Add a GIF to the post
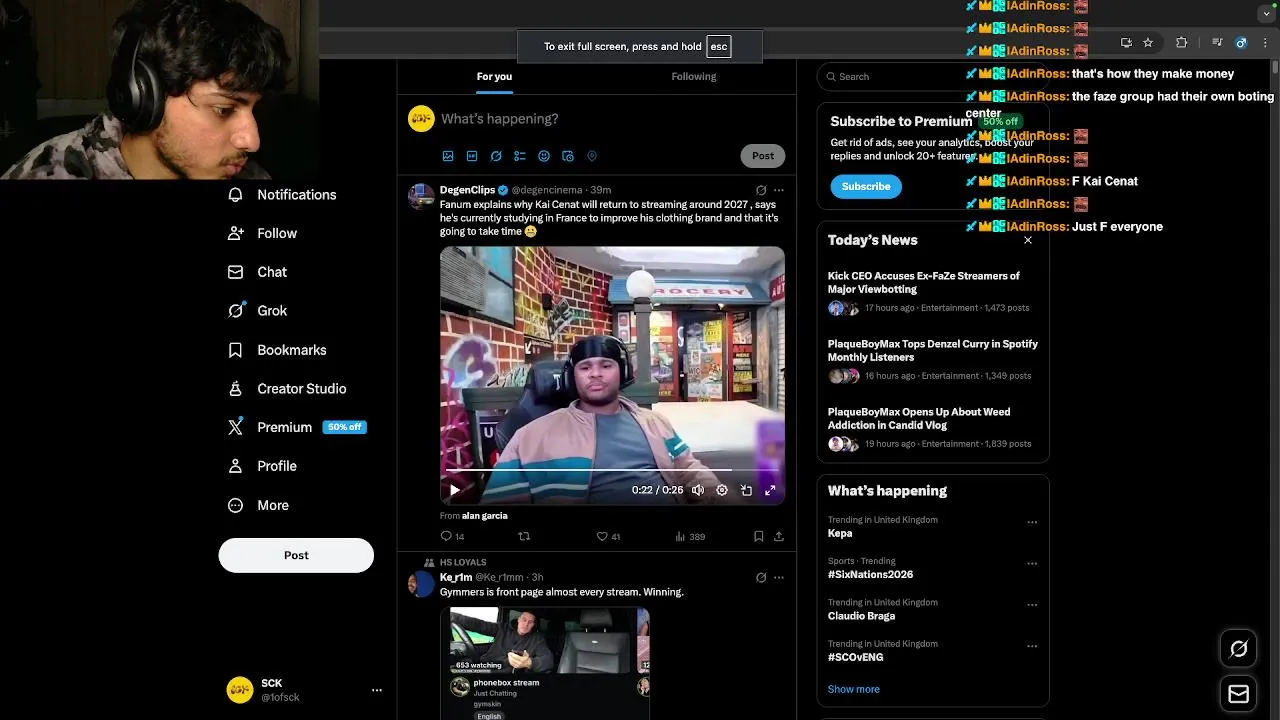1280x720 pixels. point(472,156)
